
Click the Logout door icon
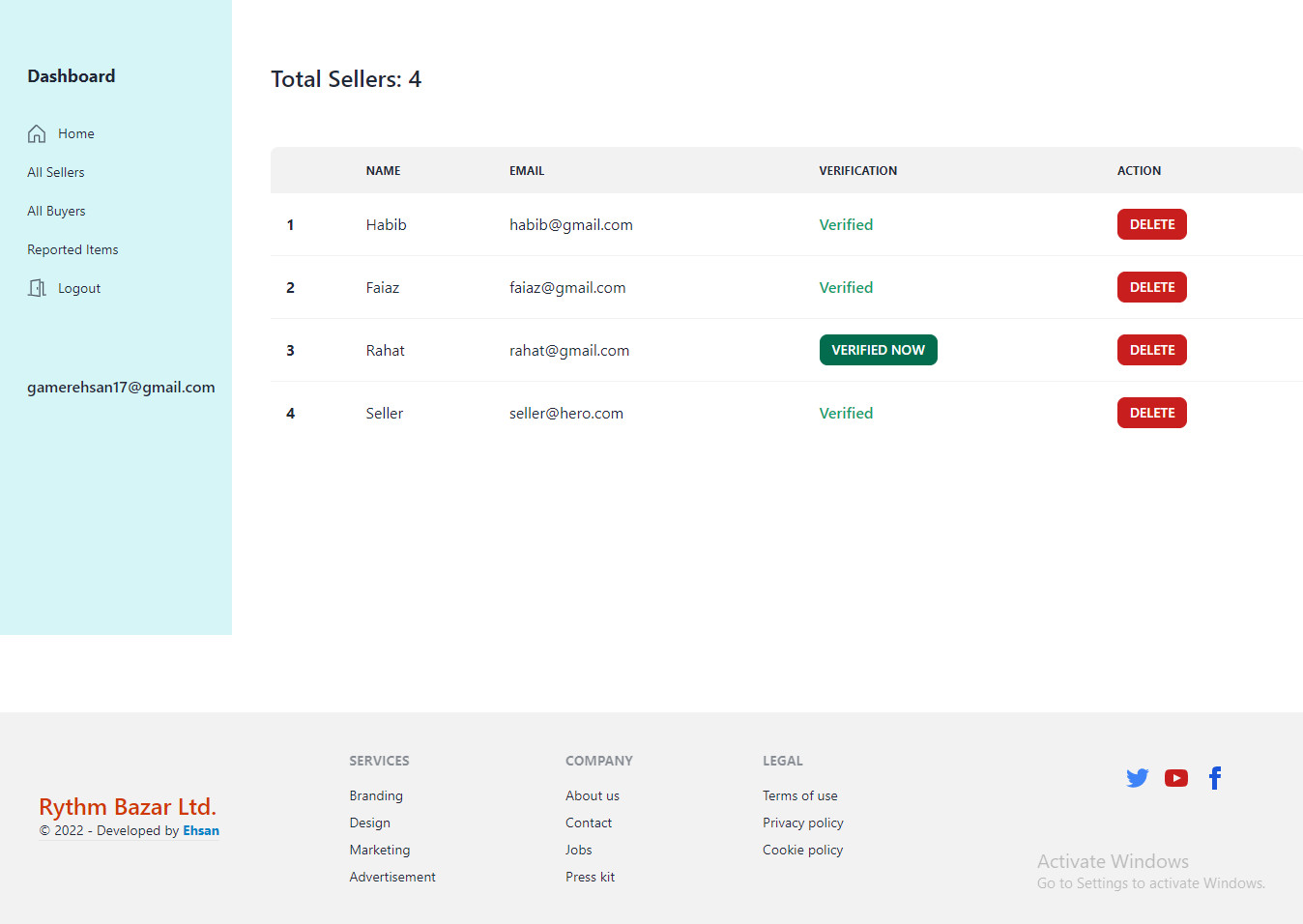(37, 288)
